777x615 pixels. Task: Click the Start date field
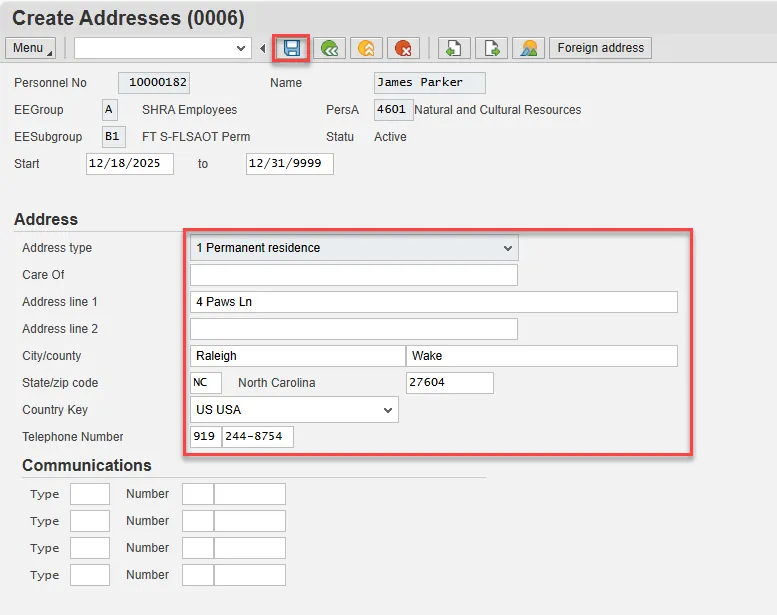130,164
